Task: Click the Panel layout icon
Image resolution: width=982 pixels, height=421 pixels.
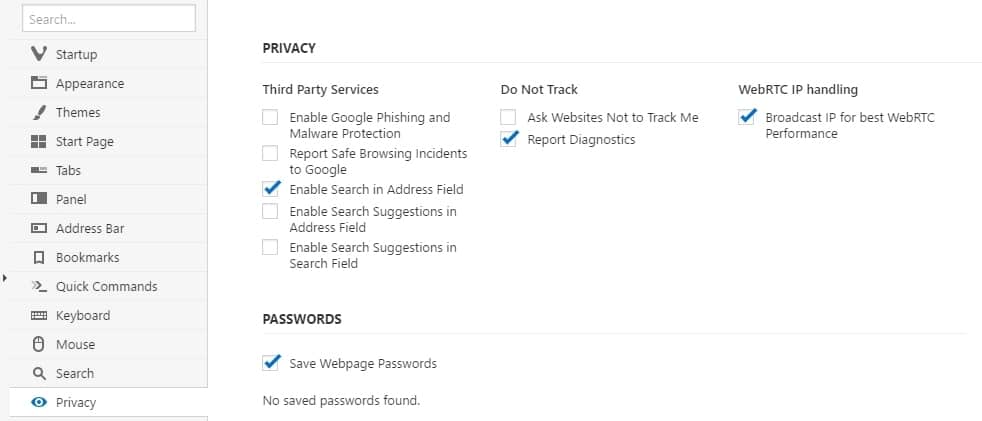Action: coord(39,199)
